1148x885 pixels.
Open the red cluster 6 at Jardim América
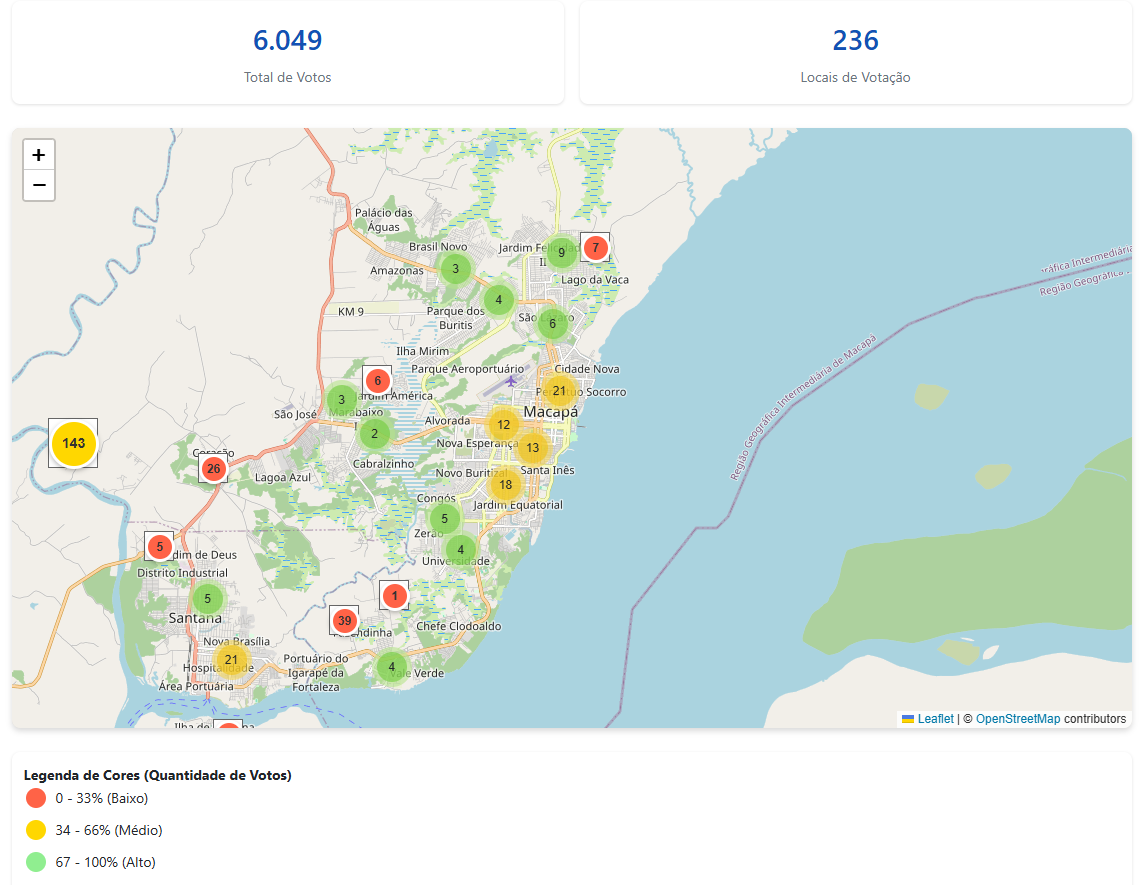[x=377, y=380]
